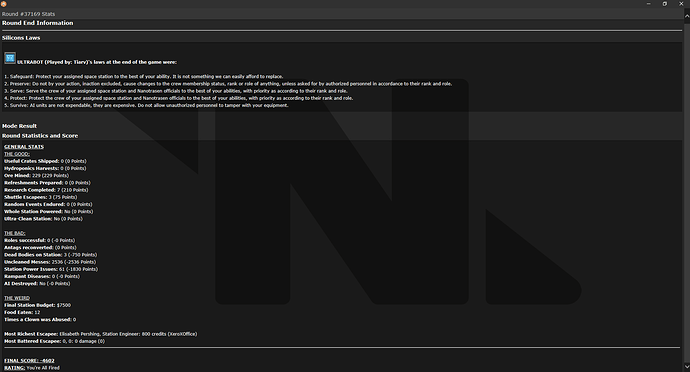Click 'THE GOOD:' subheading
The height and width of the screenshot is (372, 690).
17,154
